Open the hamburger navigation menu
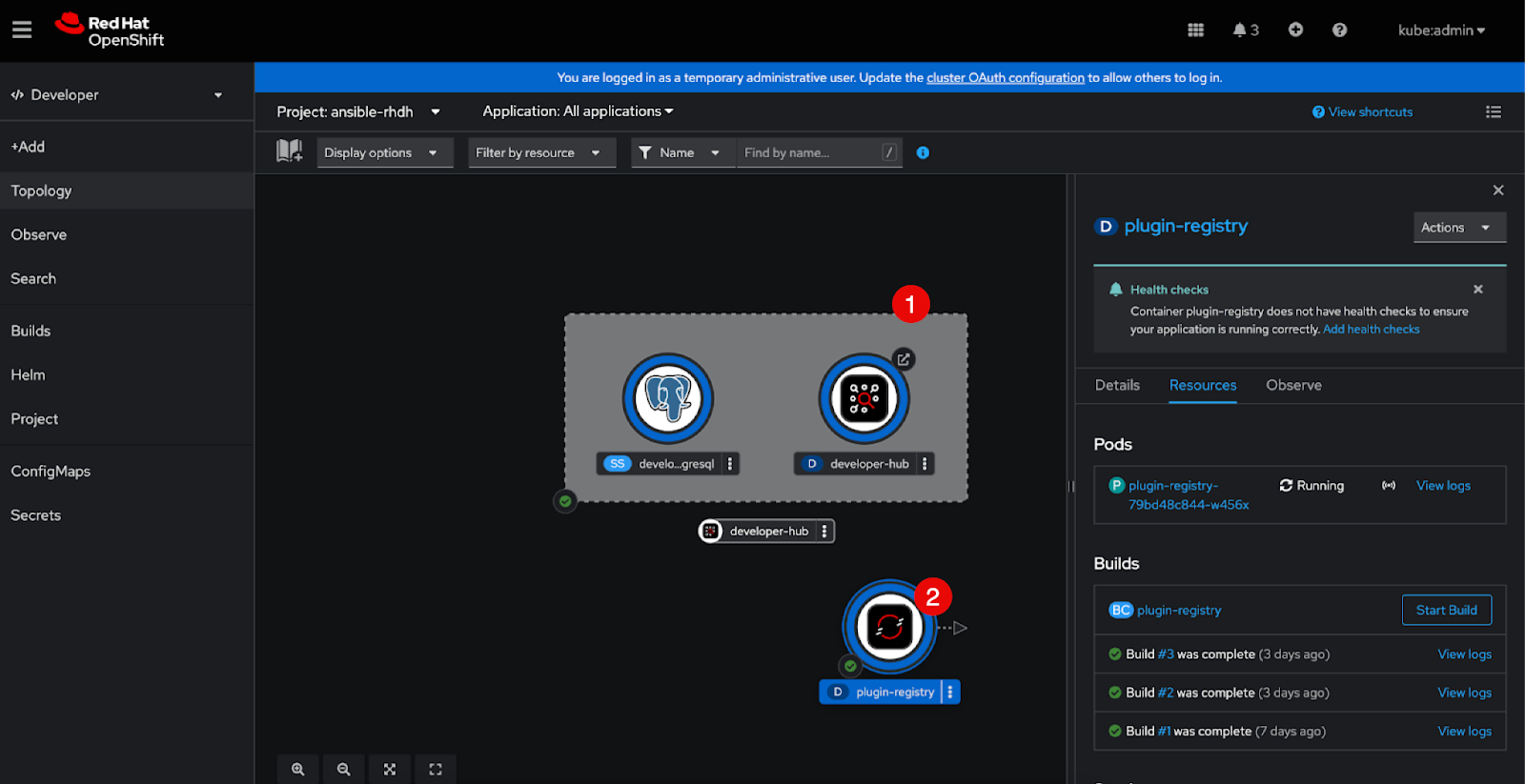Viewport: 1525px width, 784px height. point(22,30)
